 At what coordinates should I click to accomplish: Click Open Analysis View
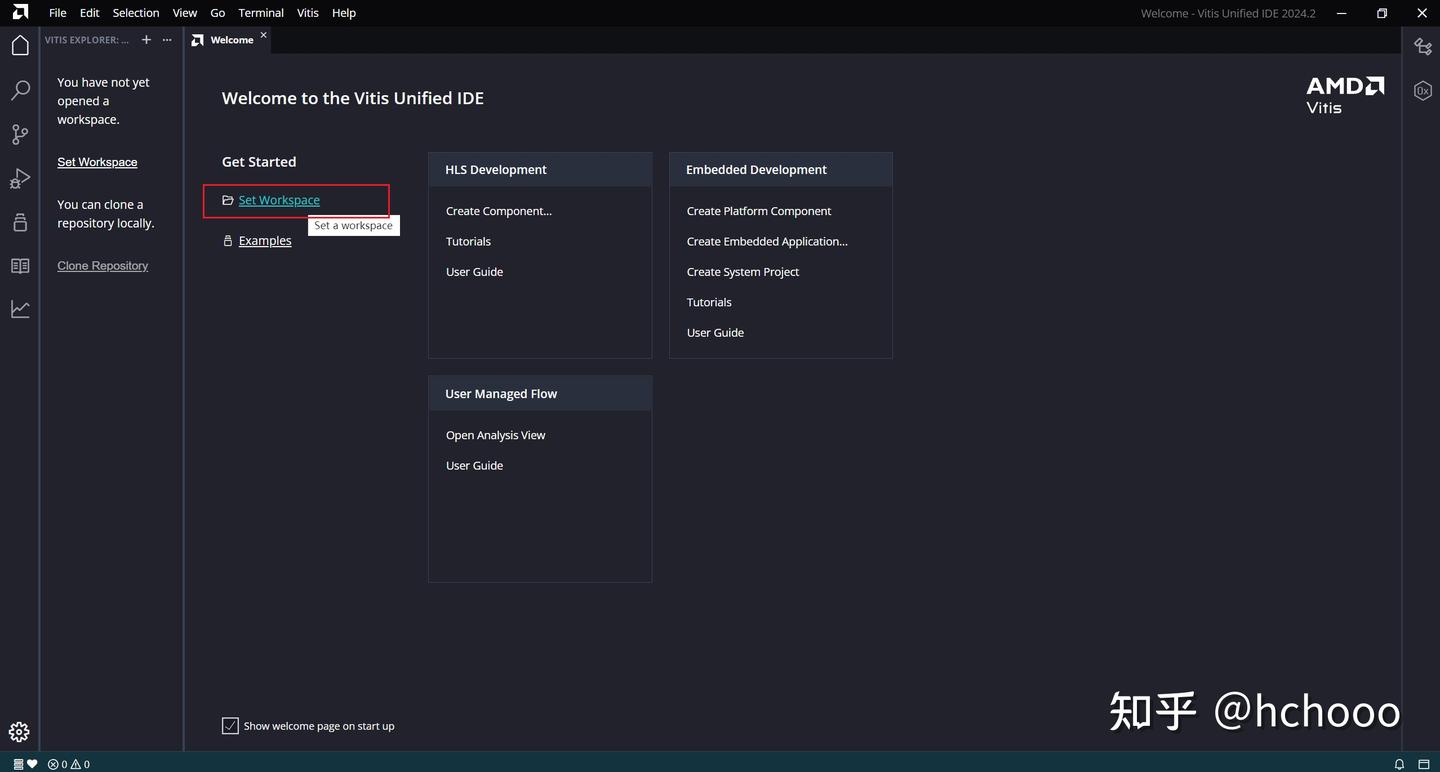click(x=496, y=435)
